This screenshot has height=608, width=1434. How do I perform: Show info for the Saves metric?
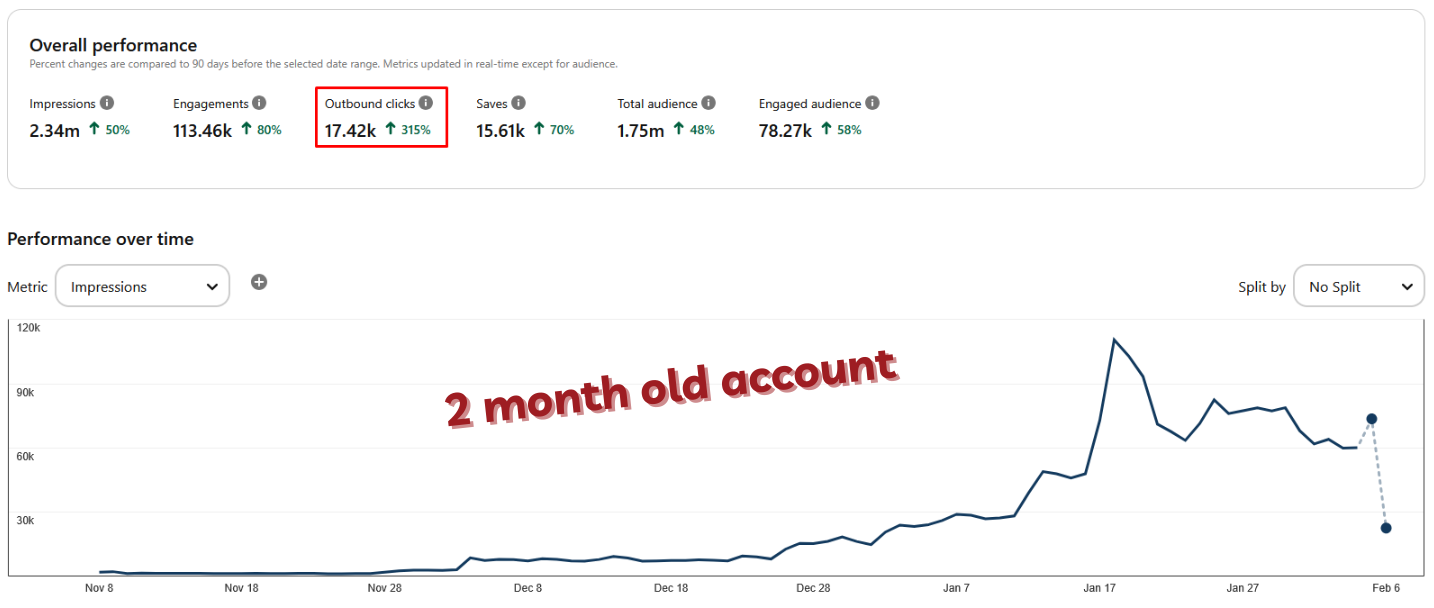click(518, 103)
